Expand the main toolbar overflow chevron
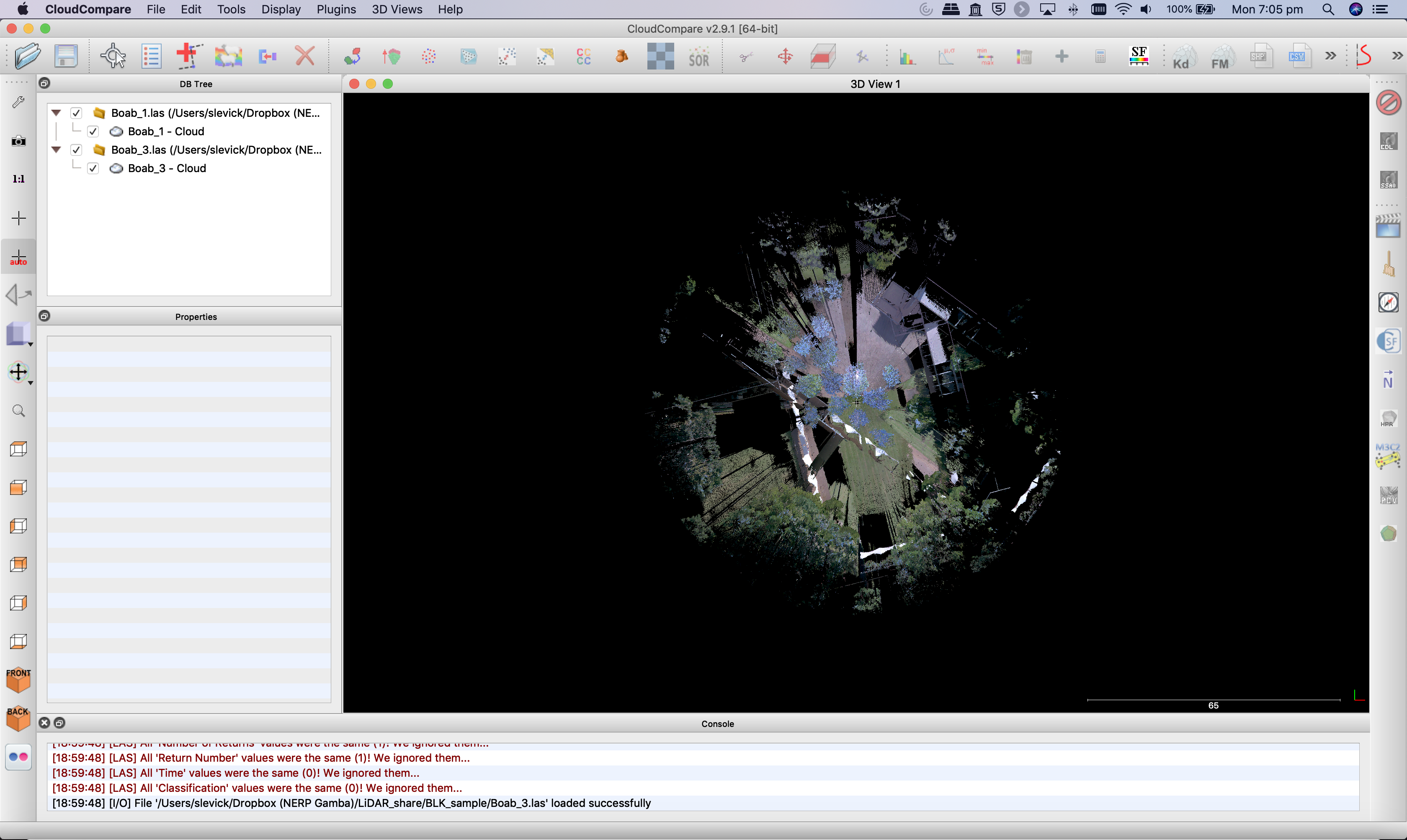The image size is (1407, 840). pos(1331,55)
